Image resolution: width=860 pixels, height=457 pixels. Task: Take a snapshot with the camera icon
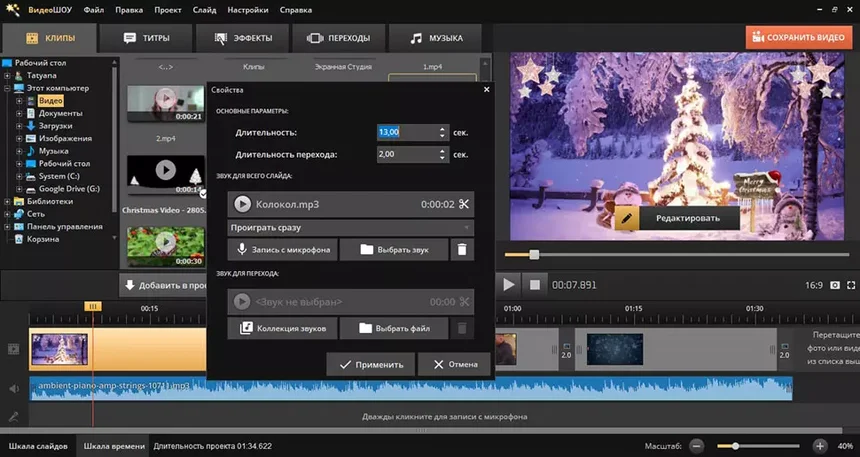[834, 285]
